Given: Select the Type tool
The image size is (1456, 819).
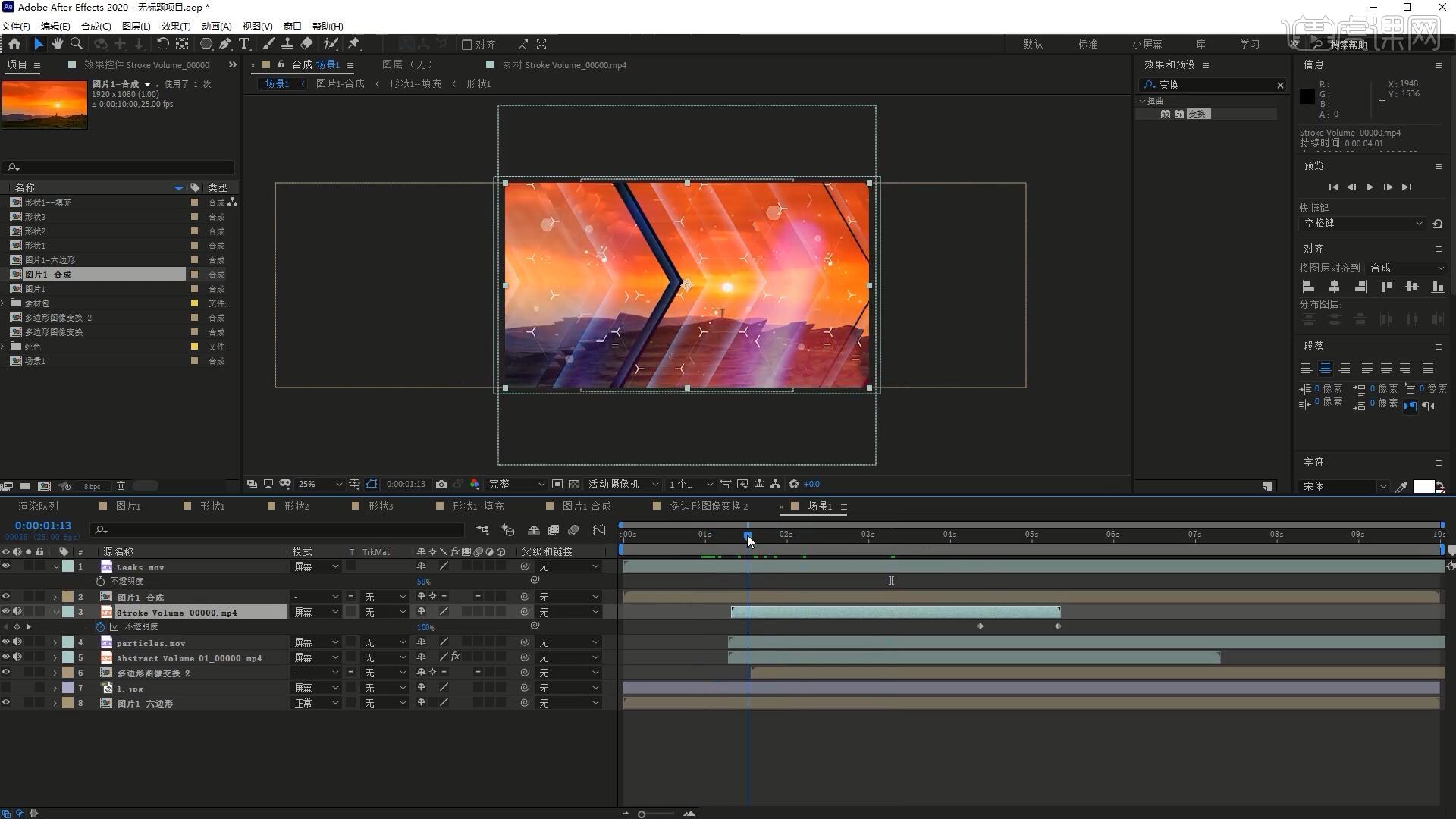Looking at the screenshot, I should [244, 44].
